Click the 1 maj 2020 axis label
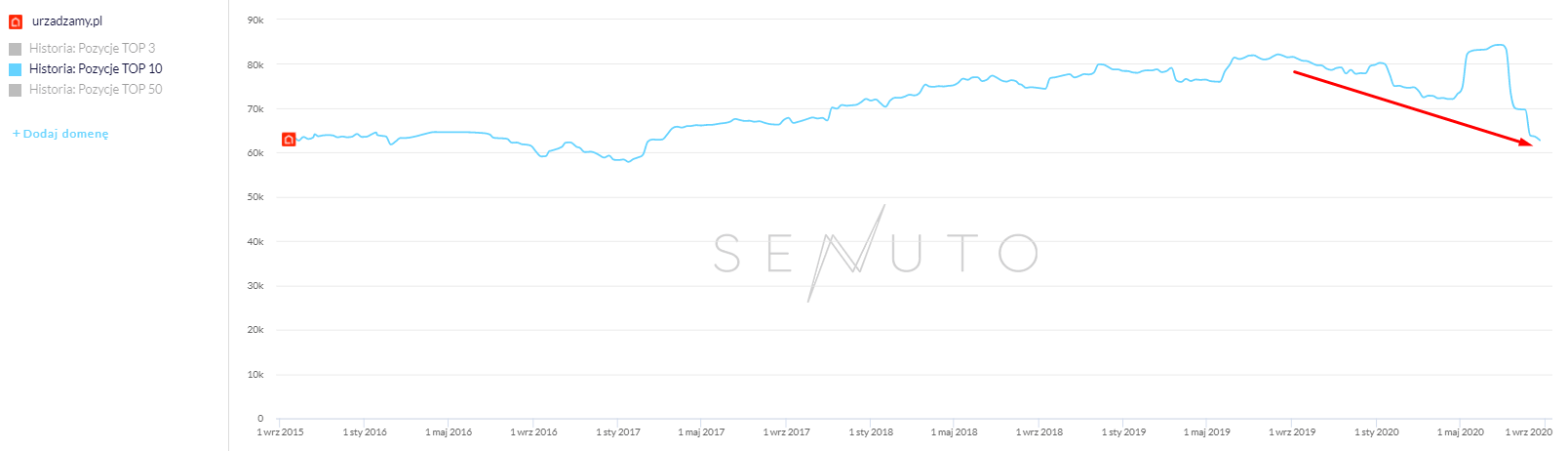Image resolution: width=1568 pixels, height=451 pixels. pyautogui.click(x=1460, y=431)
